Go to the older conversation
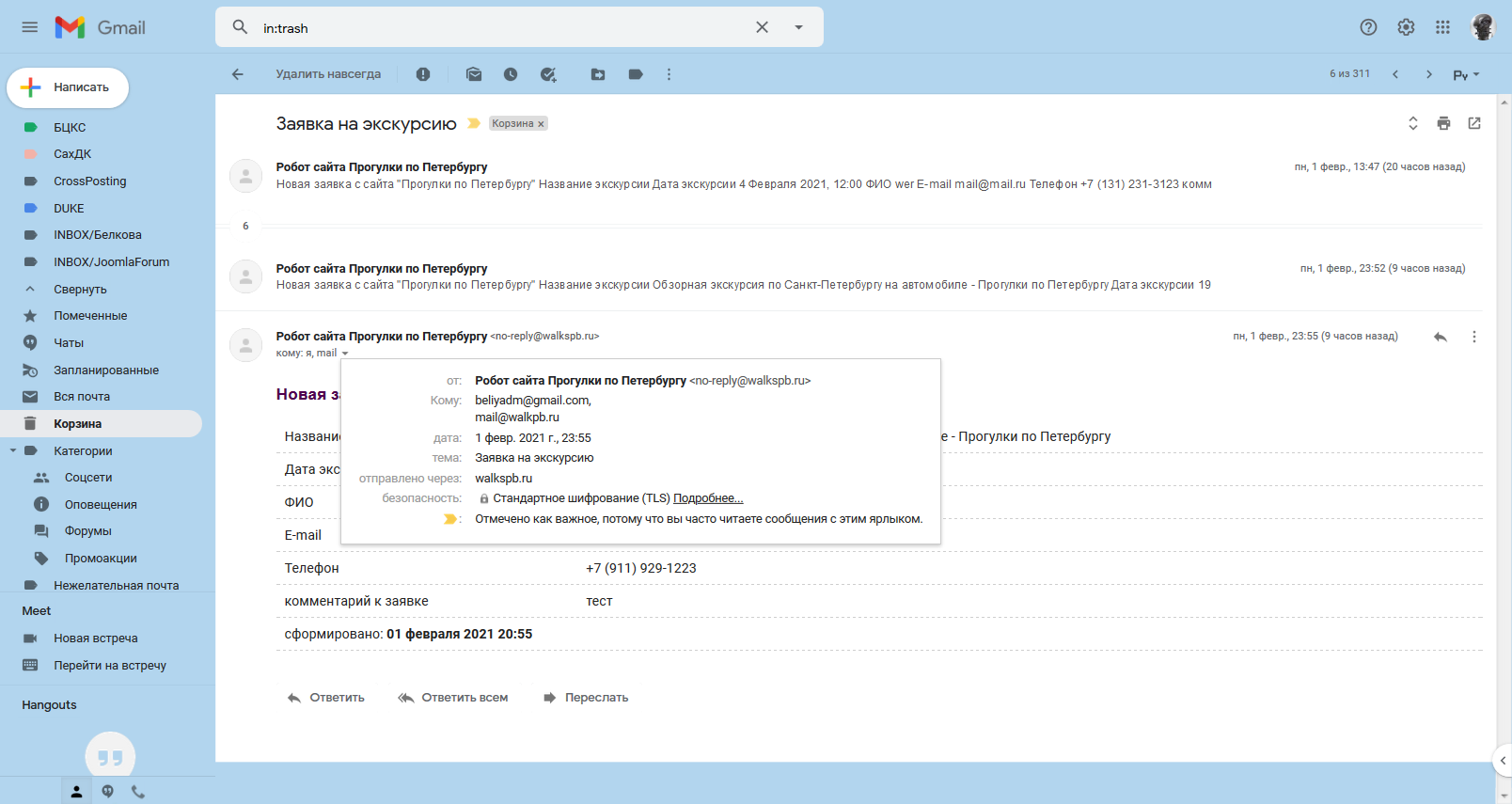1512x804 pixels. pyautogui.click(x=1429, y=74)
